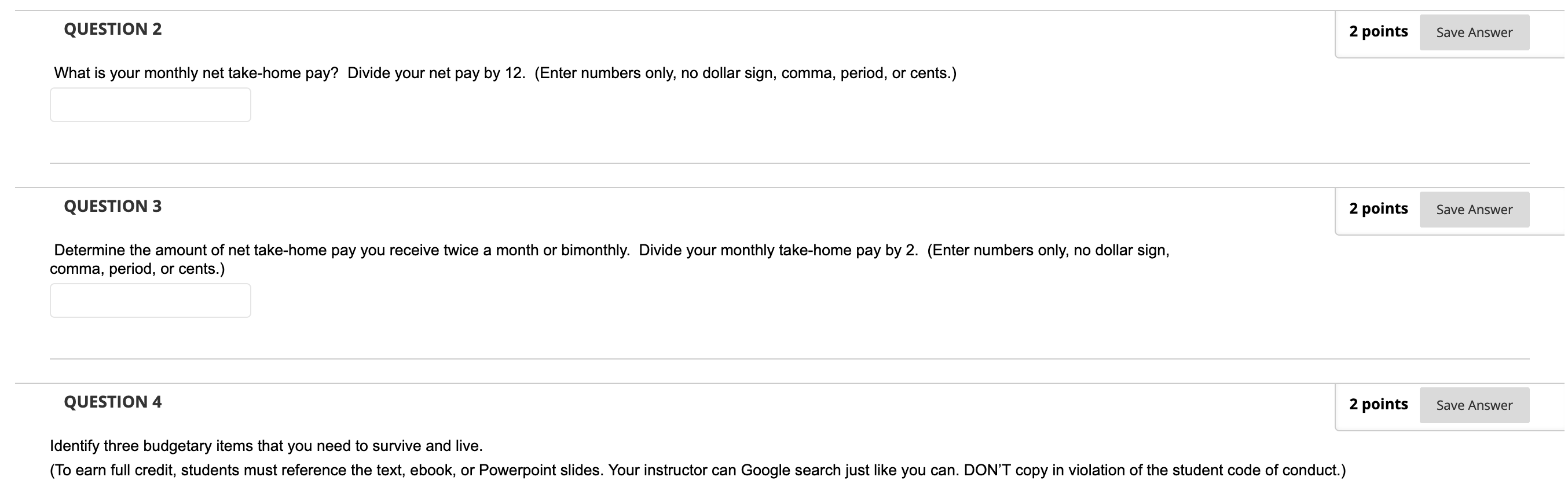1568x484 pixels.
Task: Click the 2 points label beside Question 2
Action: pos(1378,31)
